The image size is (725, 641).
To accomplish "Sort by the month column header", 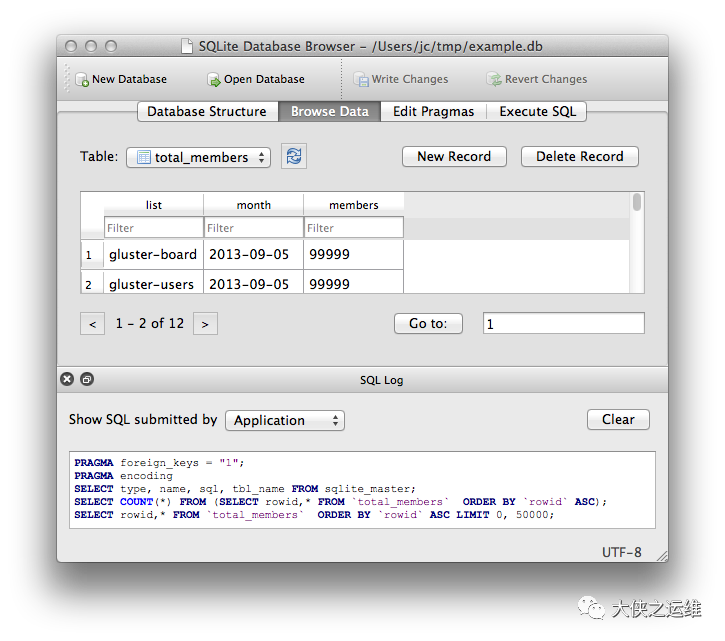I will (x=253, y=204).
